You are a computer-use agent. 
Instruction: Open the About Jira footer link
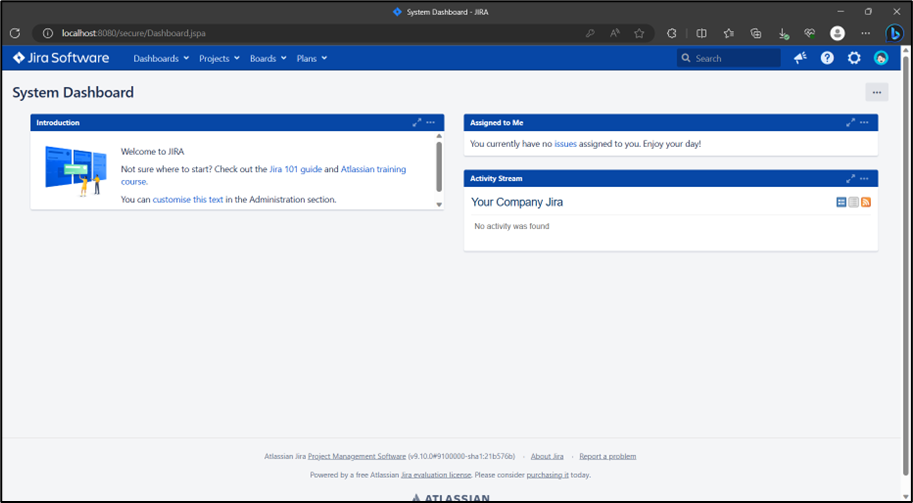(547, 456)
